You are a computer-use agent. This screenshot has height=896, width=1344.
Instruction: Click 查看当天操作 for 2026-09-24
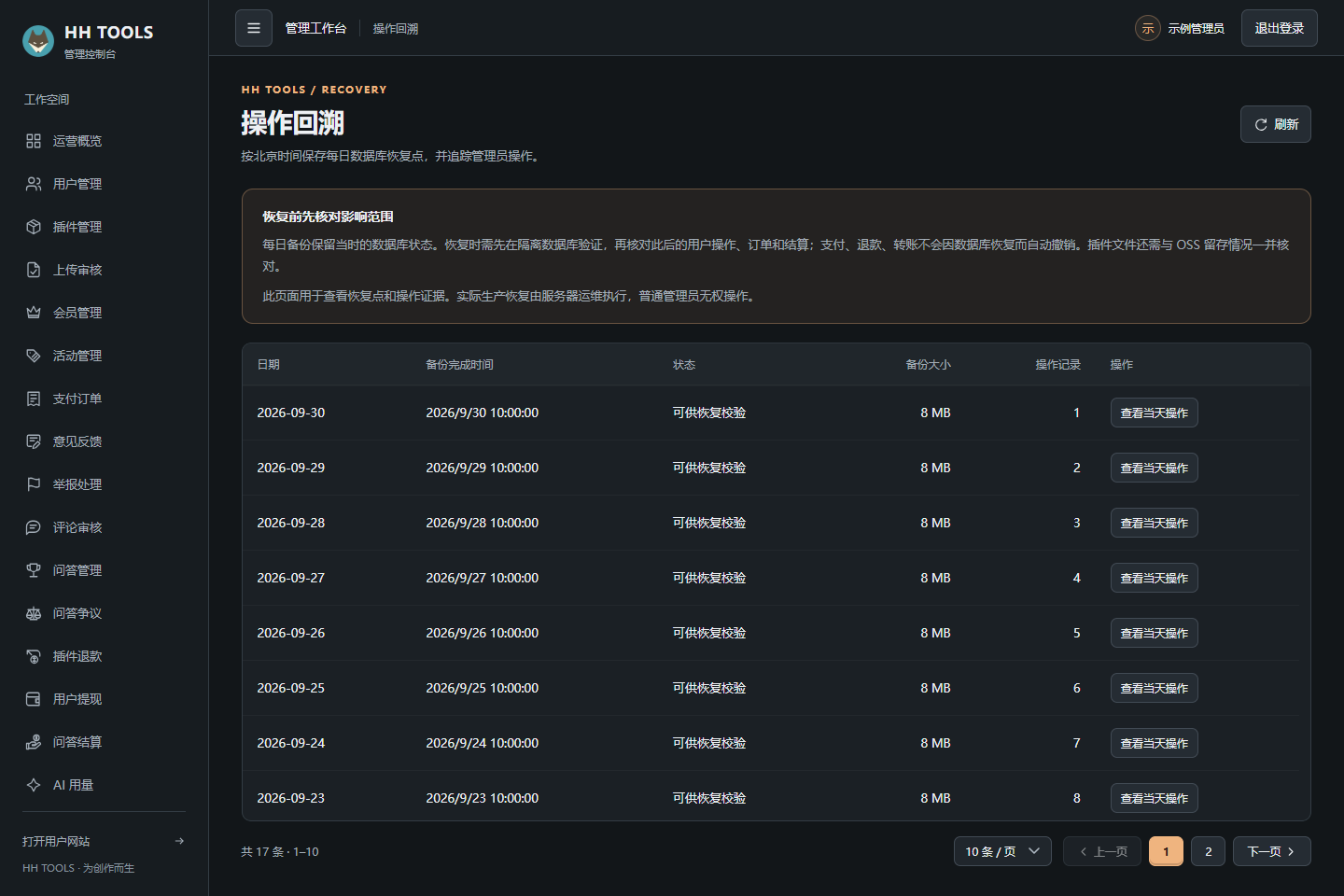[x=1155, y=743]
